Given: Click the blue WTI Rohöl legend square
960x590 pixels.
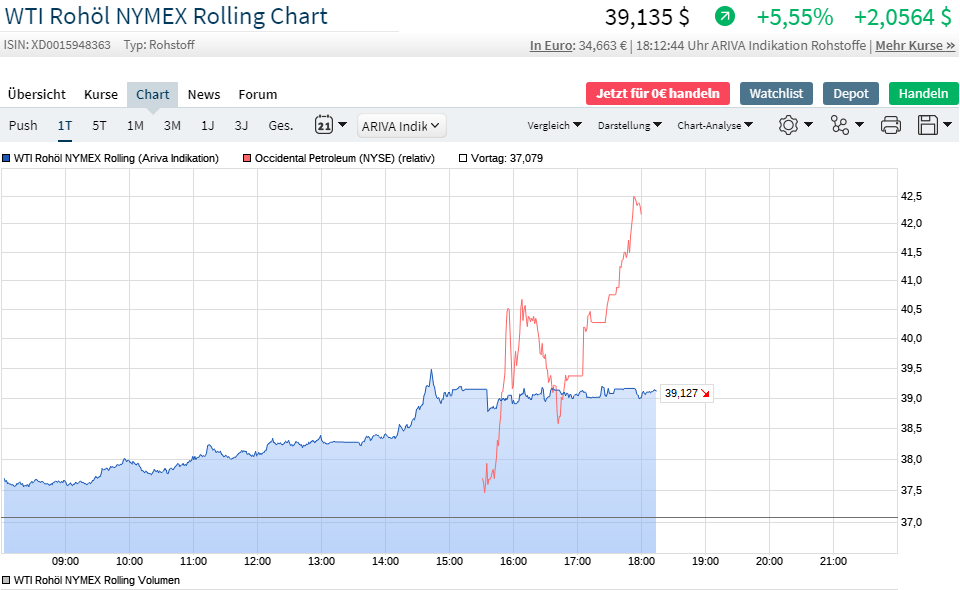Looking at the screenshot, I should tap(9, 158).
